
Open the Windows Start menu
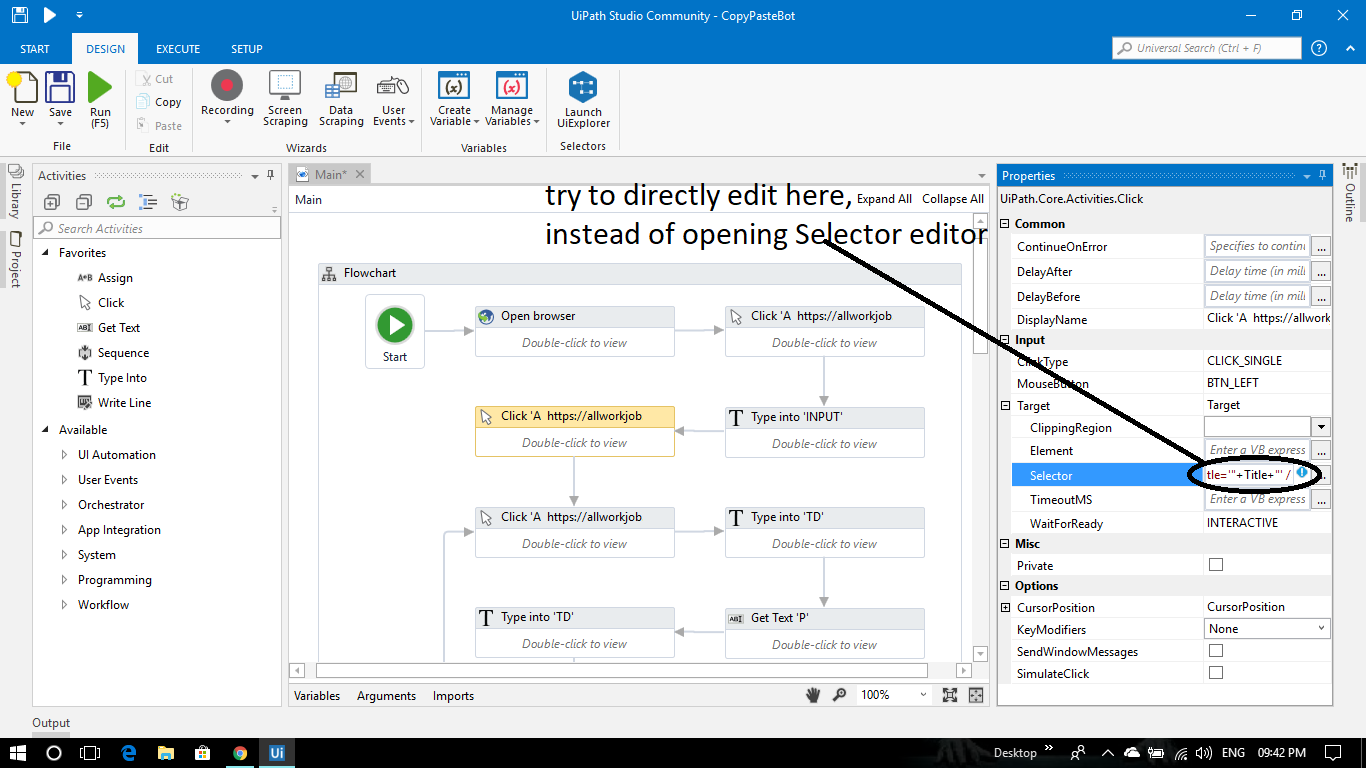coord(18,753)
